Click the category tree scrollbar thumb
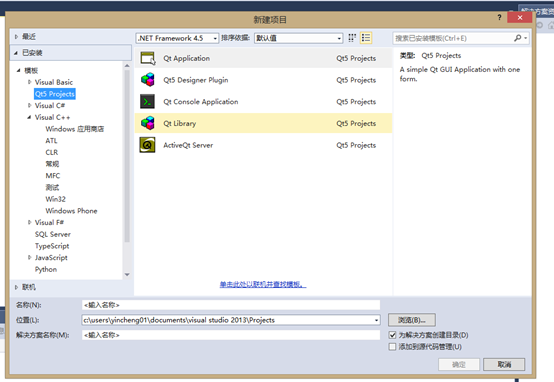This screenshot has width=554, height=382. [x=127, y=156]
